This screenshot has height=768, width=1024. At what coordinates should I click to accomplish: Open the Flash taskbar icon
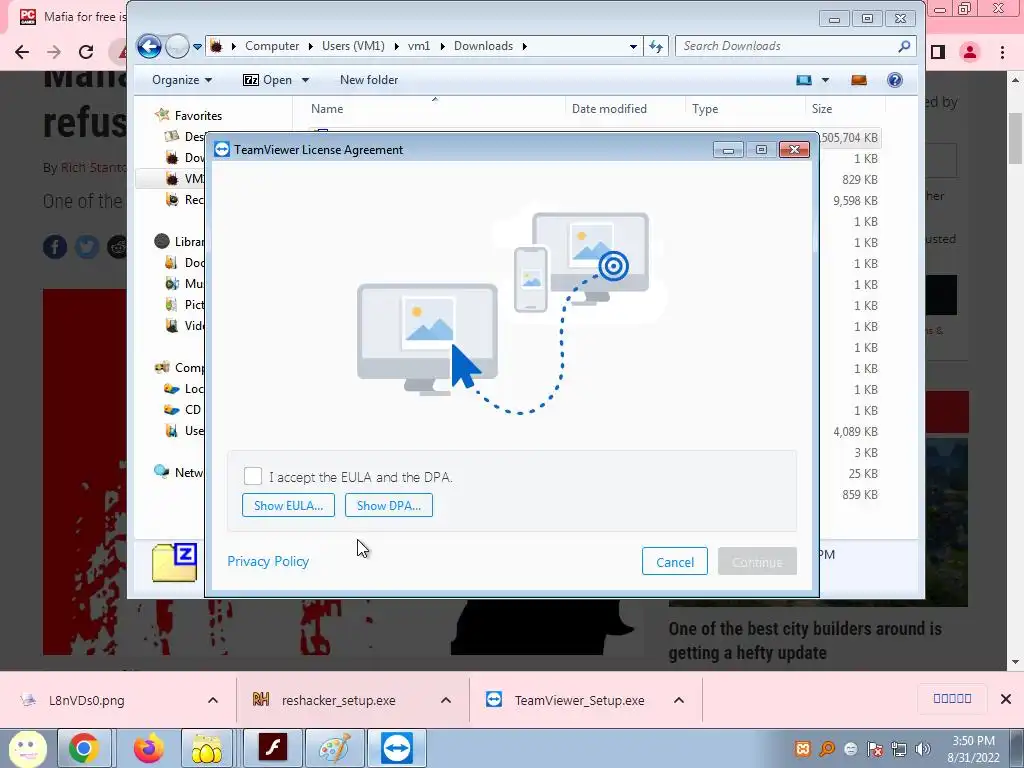[272, 748]
